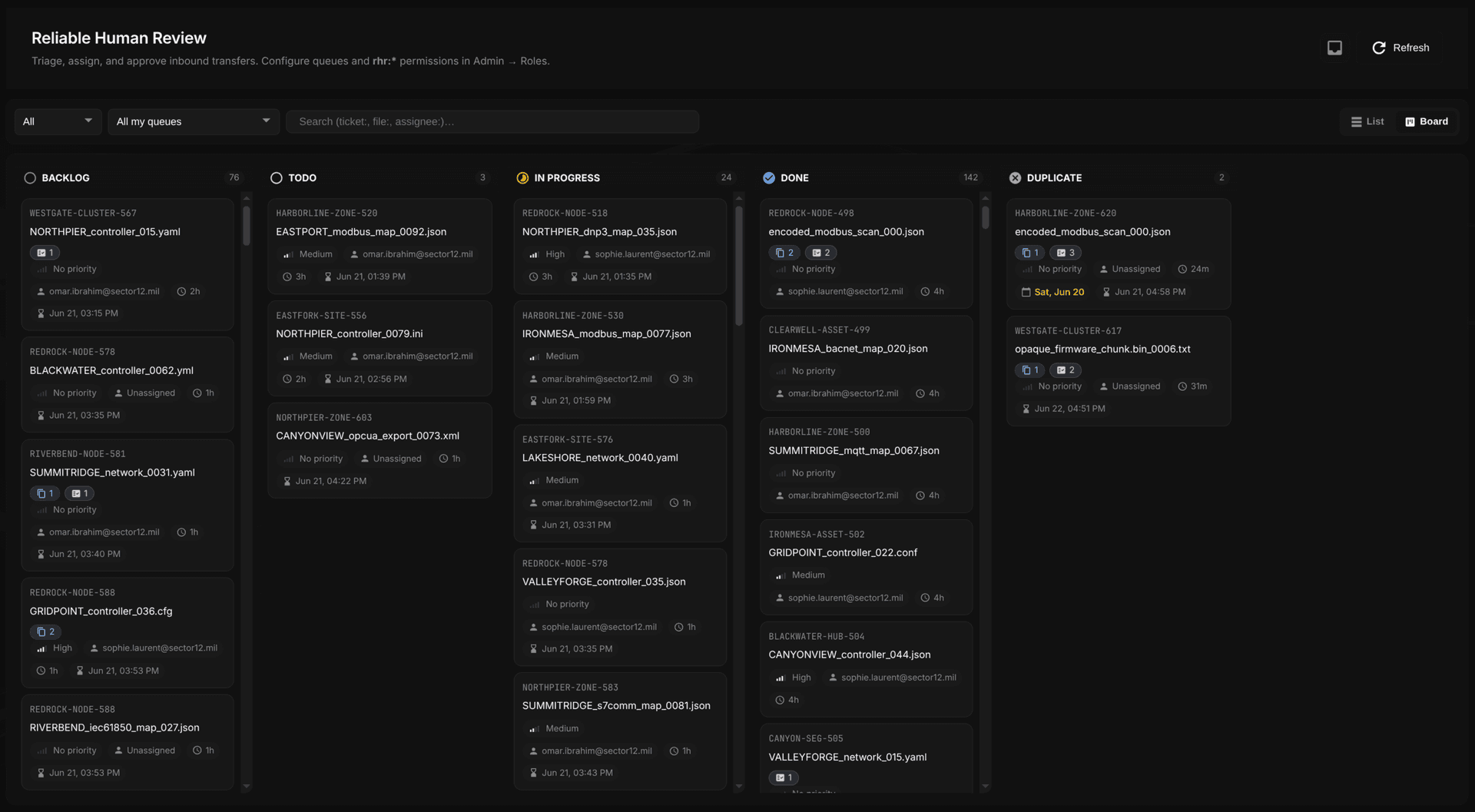The height and width of the screenshot is (812, 1475).
Task: Open RIVERBEND_iec61850_map_027.json card
Action: tap(128, 742)
